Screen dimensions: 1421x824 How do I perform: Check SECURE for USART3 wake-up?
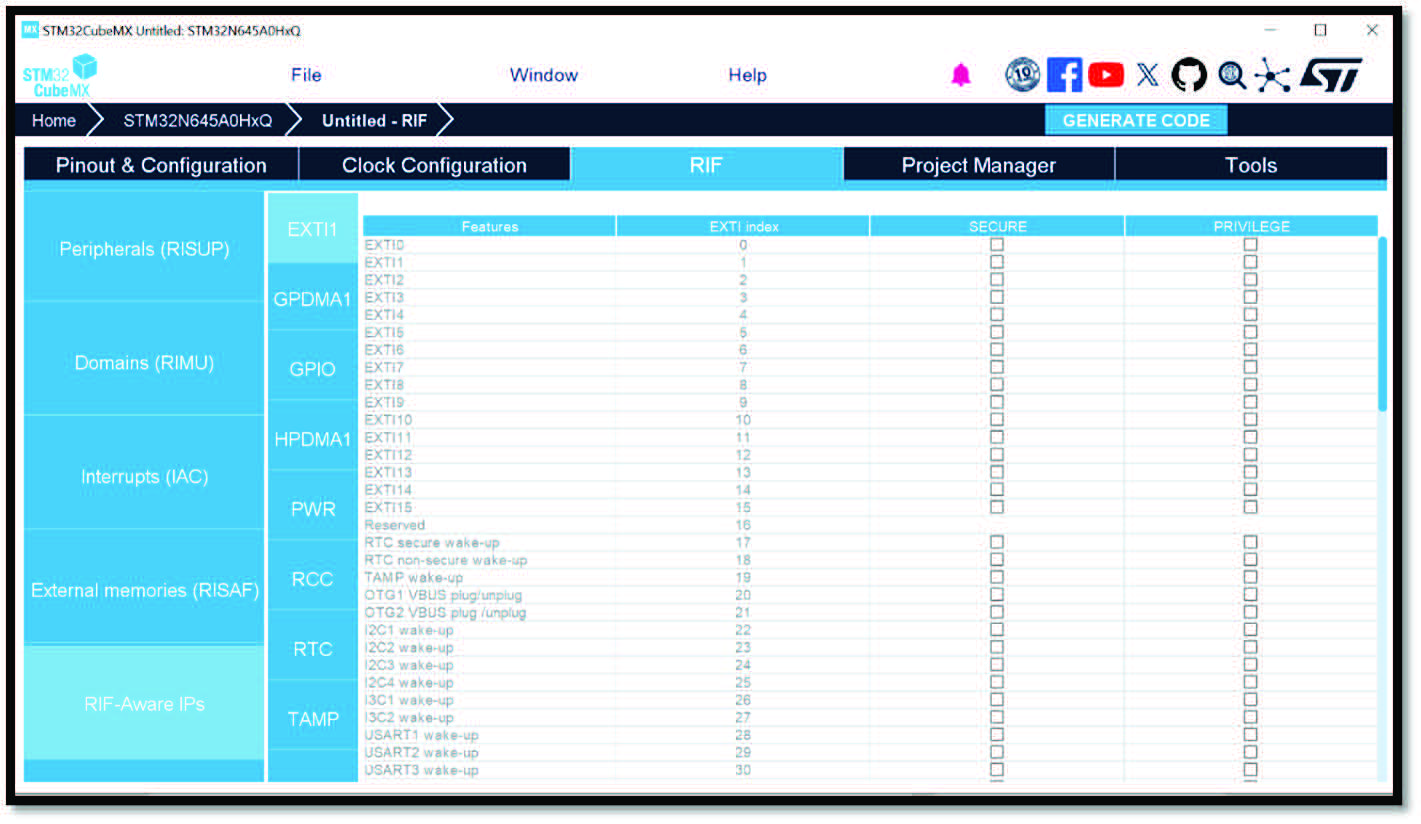pos(997,770)
